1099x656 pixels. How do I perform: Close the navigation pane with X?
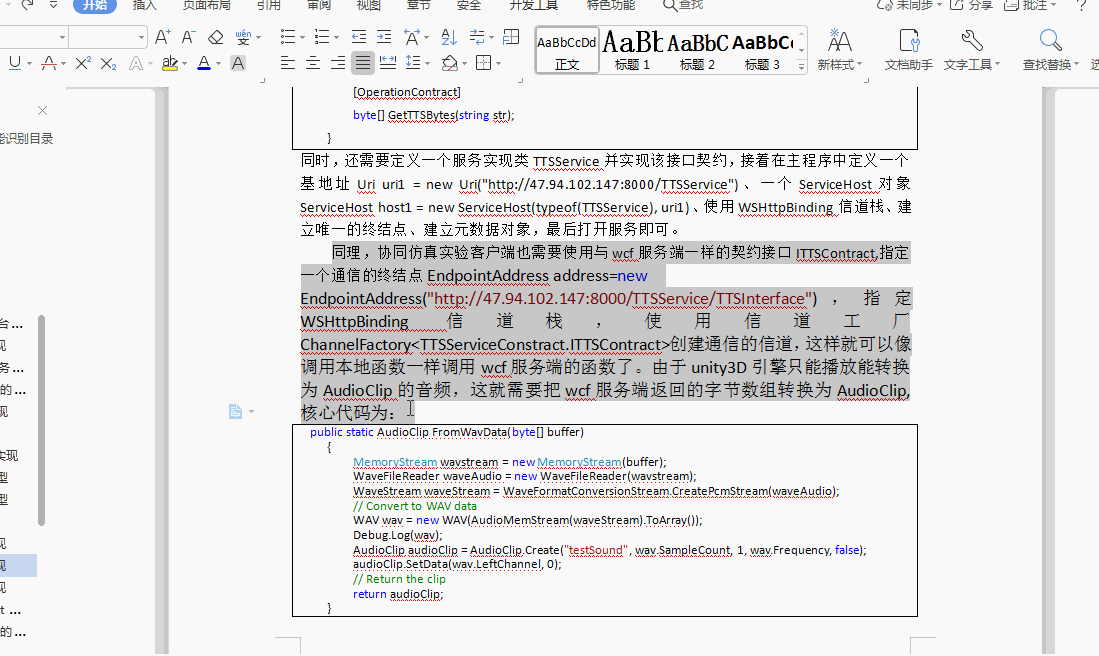(42, 111)
